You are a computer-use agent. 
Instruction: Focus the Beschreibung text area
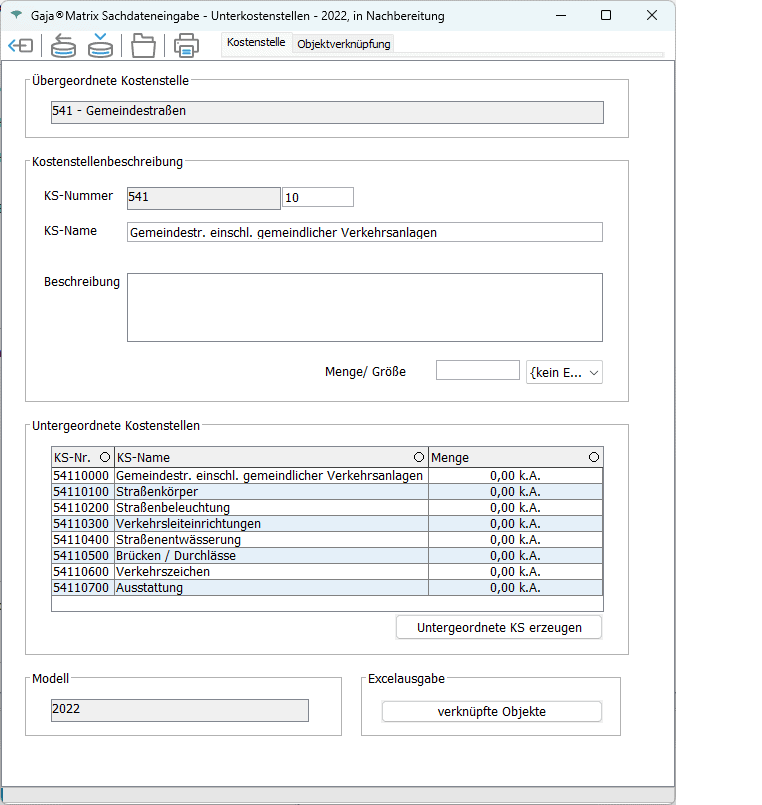[365, 307]
